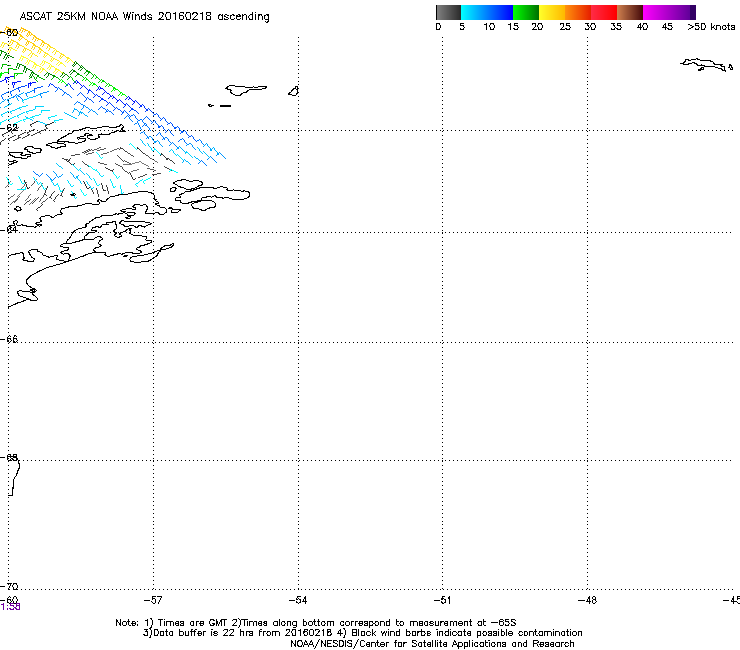Click the '40' label under the color bar
Viewport: 740px width, 650px height.
(642, 27)
